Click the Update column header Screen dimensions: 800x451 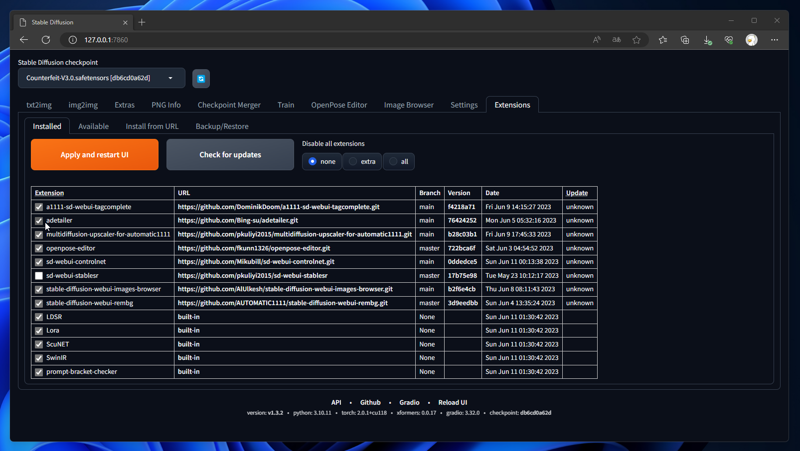(577, 193)
